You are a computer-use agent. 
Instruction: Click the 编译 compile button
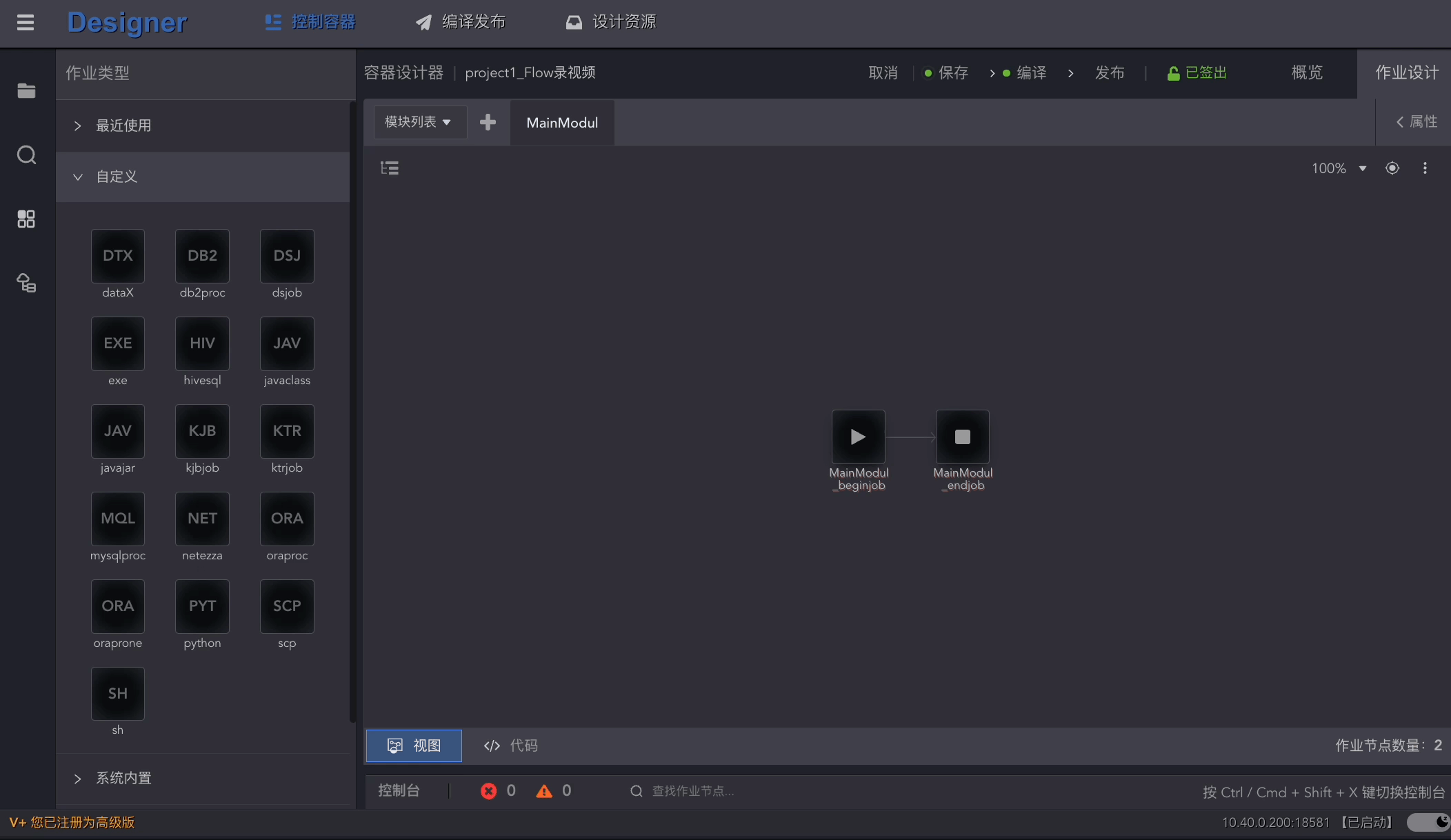[1025, 72]
